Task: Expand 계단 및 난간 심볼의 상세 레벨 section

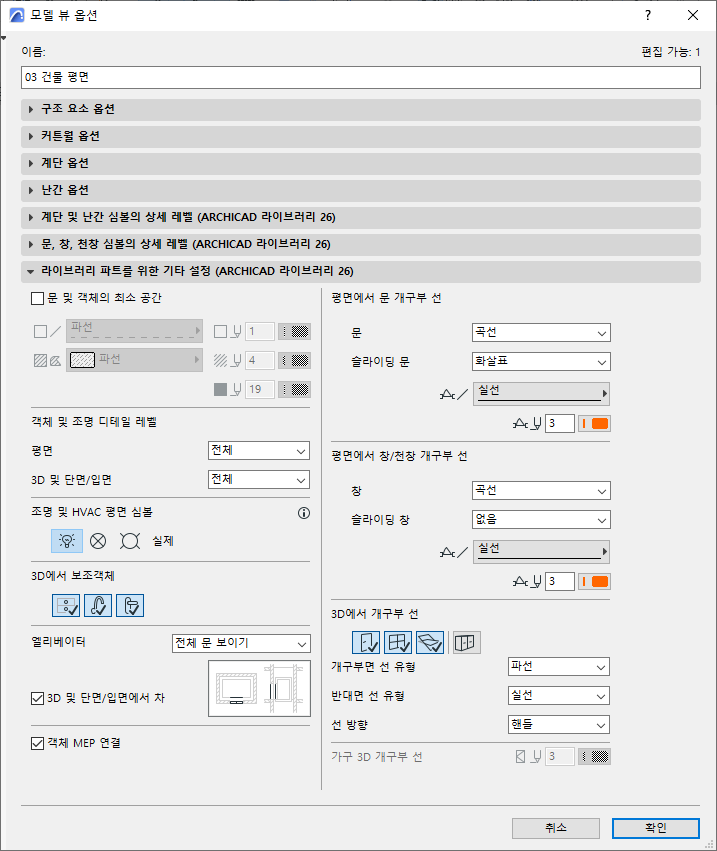Action: click(x=361, y=218)
